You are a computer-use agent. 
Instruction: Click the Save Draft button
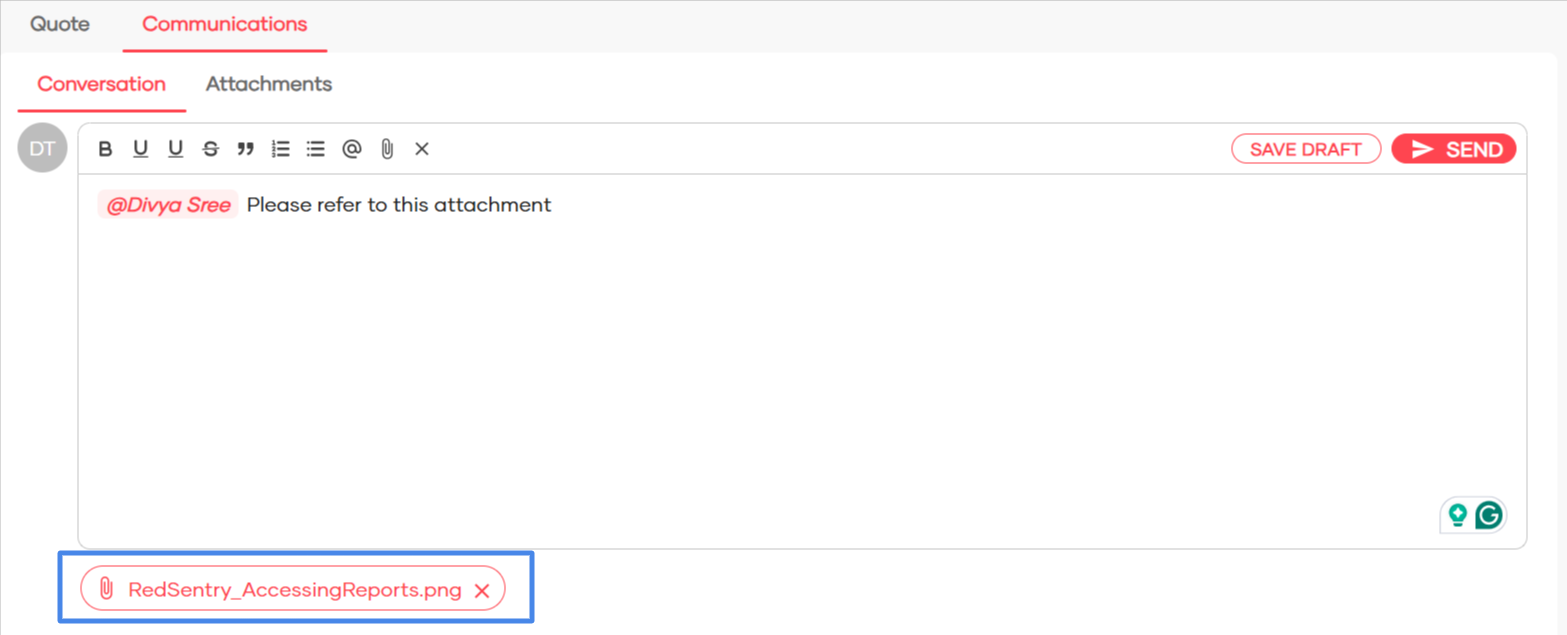[1306, 150]
